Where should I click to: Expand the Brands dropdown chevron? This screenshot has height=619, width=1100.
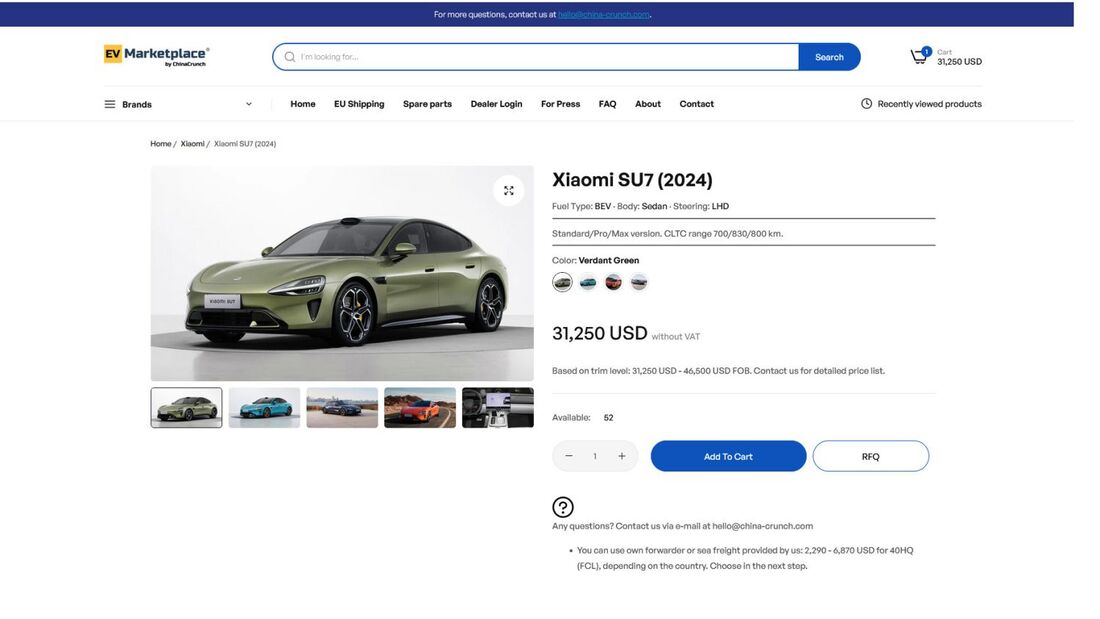[248, 104]
